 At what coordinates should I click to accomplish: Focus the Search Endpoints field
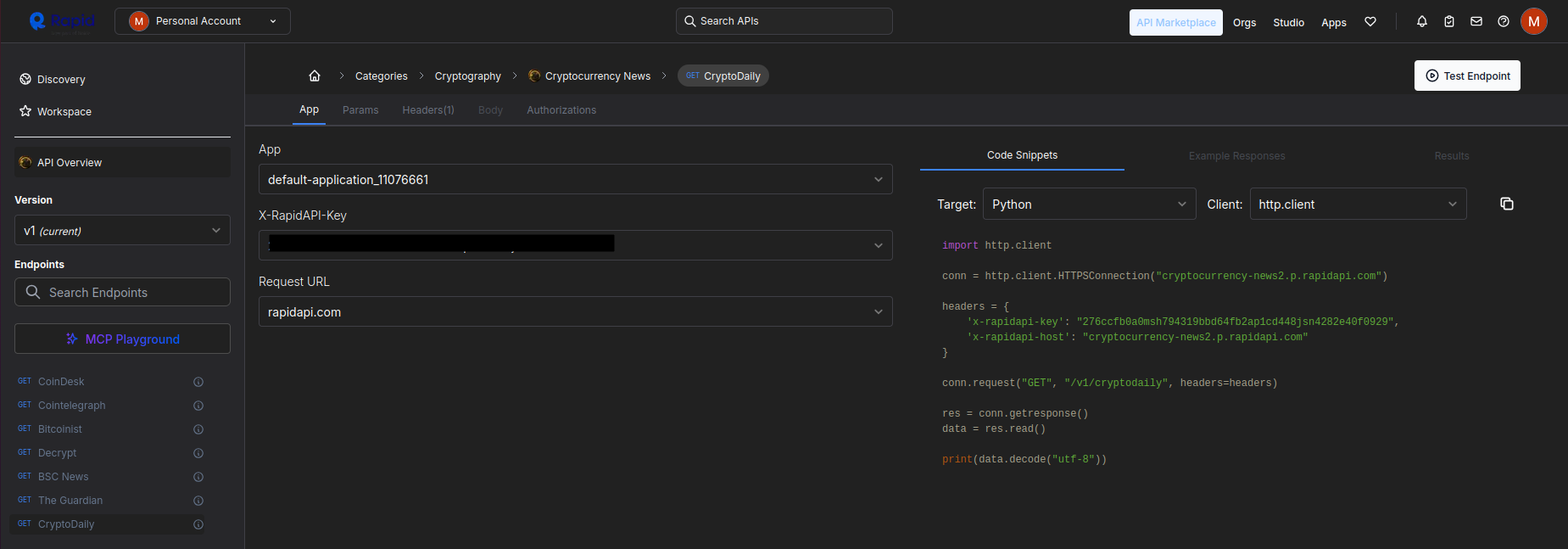[x=122, y=292]
